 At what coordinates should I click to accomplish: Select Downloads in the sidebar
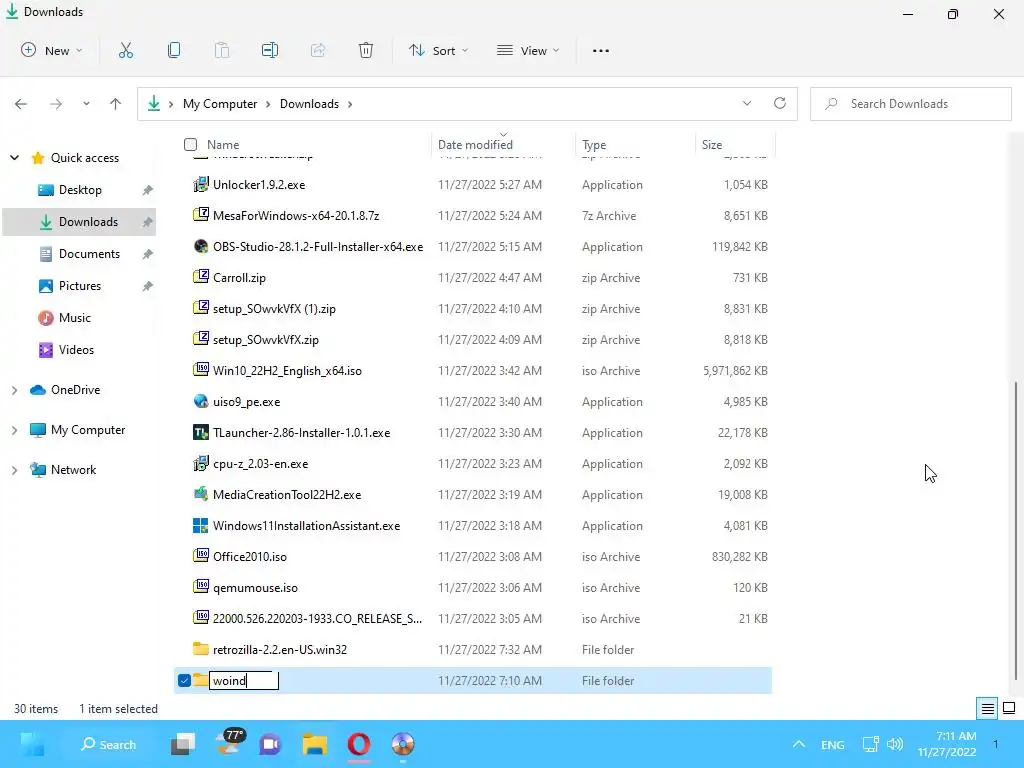coord(80,221)
